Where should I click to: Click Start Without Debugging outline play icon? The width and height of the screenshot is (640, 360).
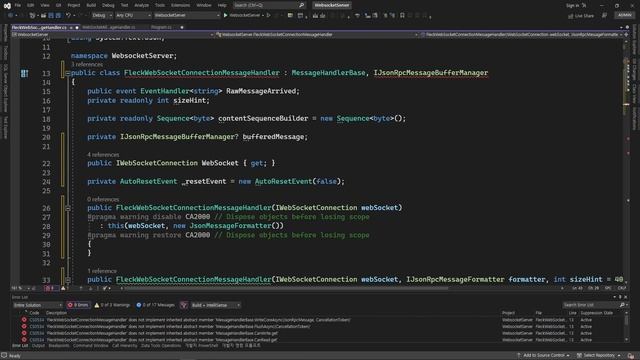[269, 16]
